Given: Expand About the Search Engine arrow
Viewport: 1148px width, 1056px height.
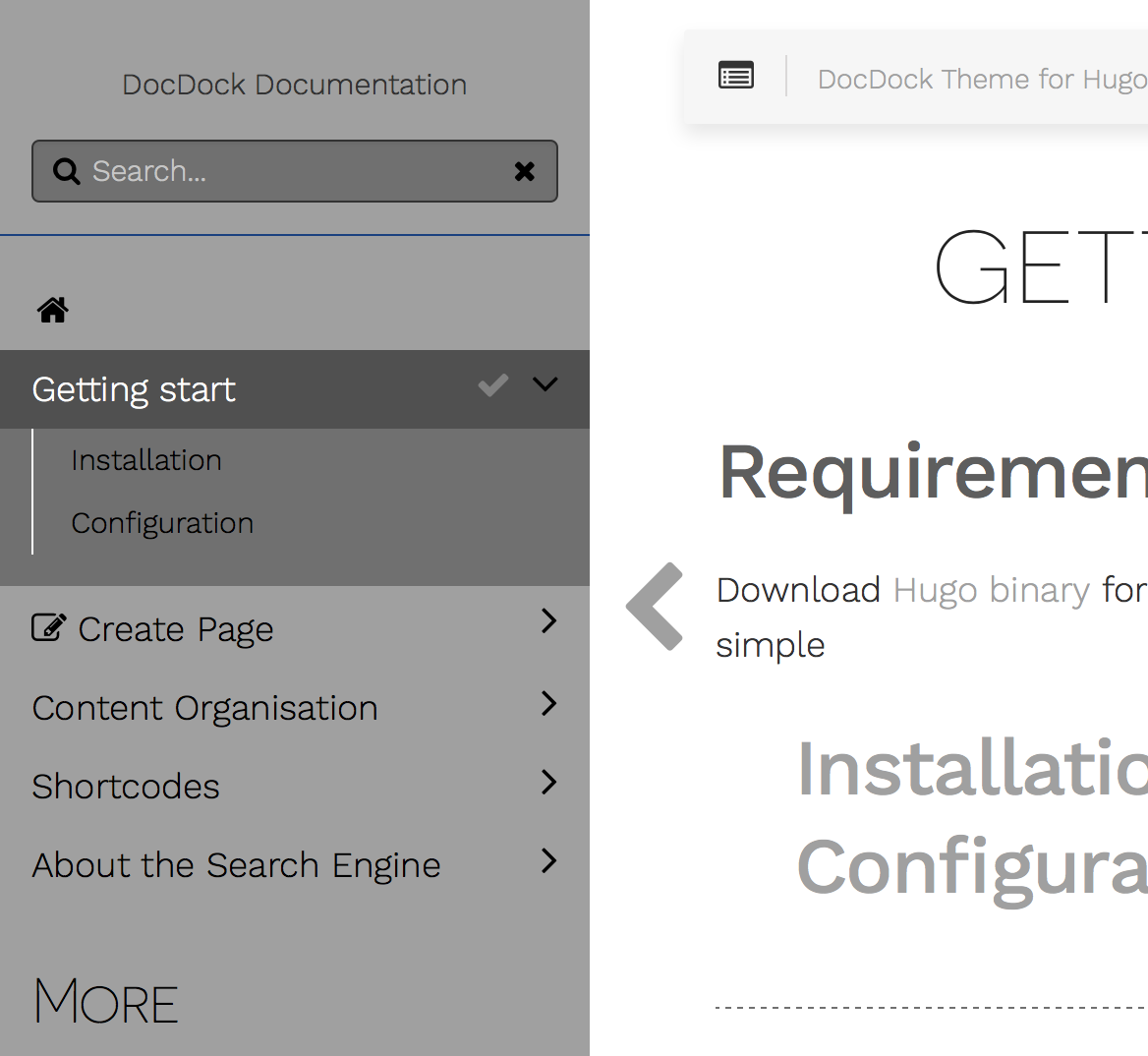Looking at the screenshot, I should (548, 860).
